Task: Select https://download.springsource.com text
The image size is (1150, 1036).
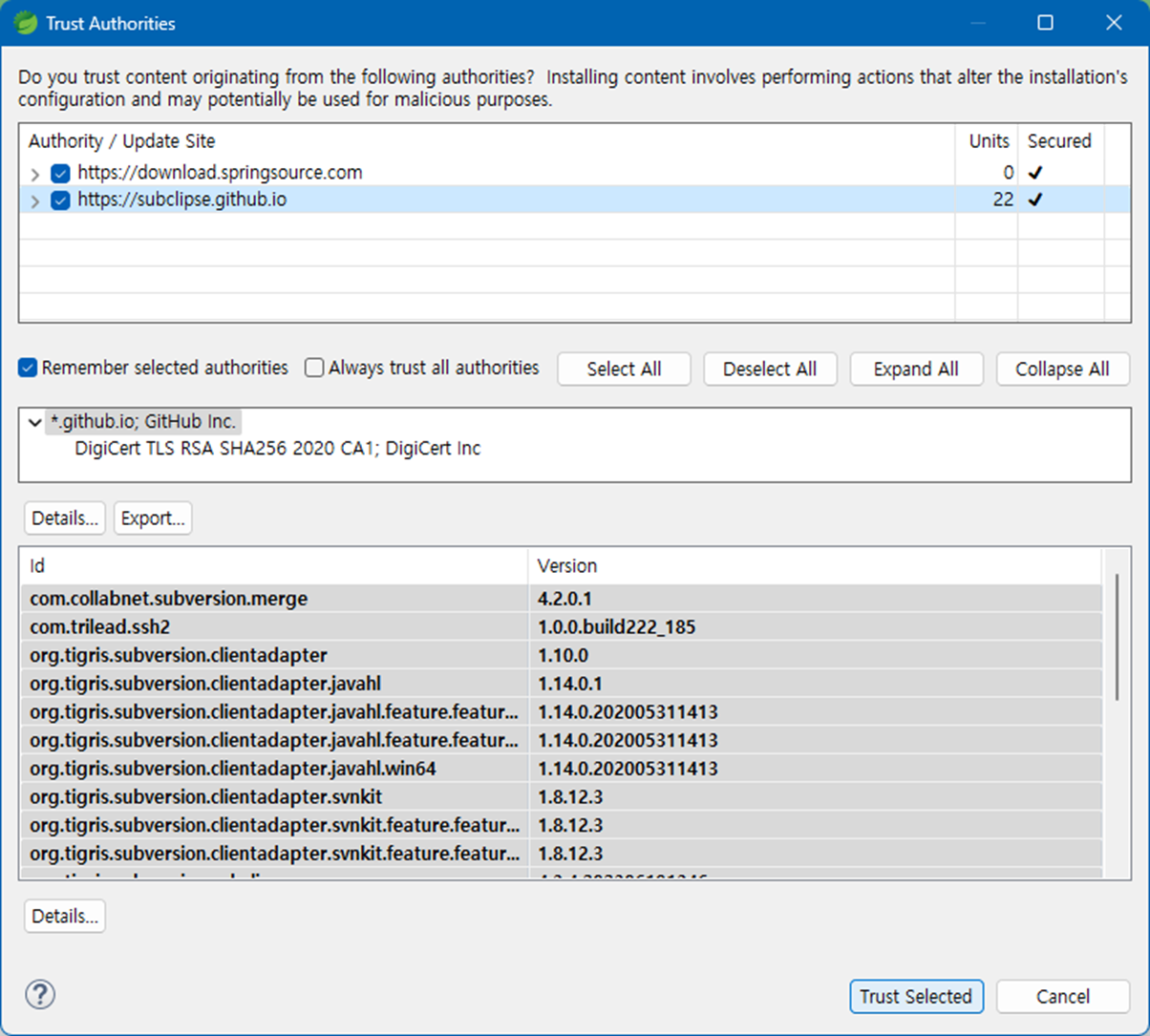Action: [x=220, y=173]
